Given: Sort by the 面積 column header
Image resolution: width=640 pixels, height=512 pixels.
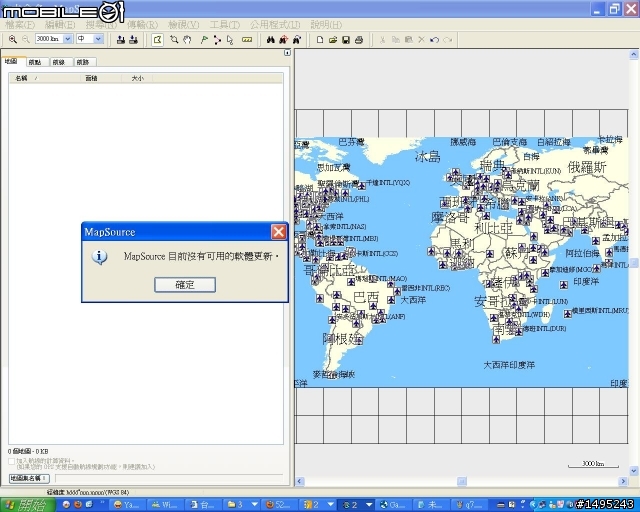Looking at the screenshot, I should tap(101, 78).
